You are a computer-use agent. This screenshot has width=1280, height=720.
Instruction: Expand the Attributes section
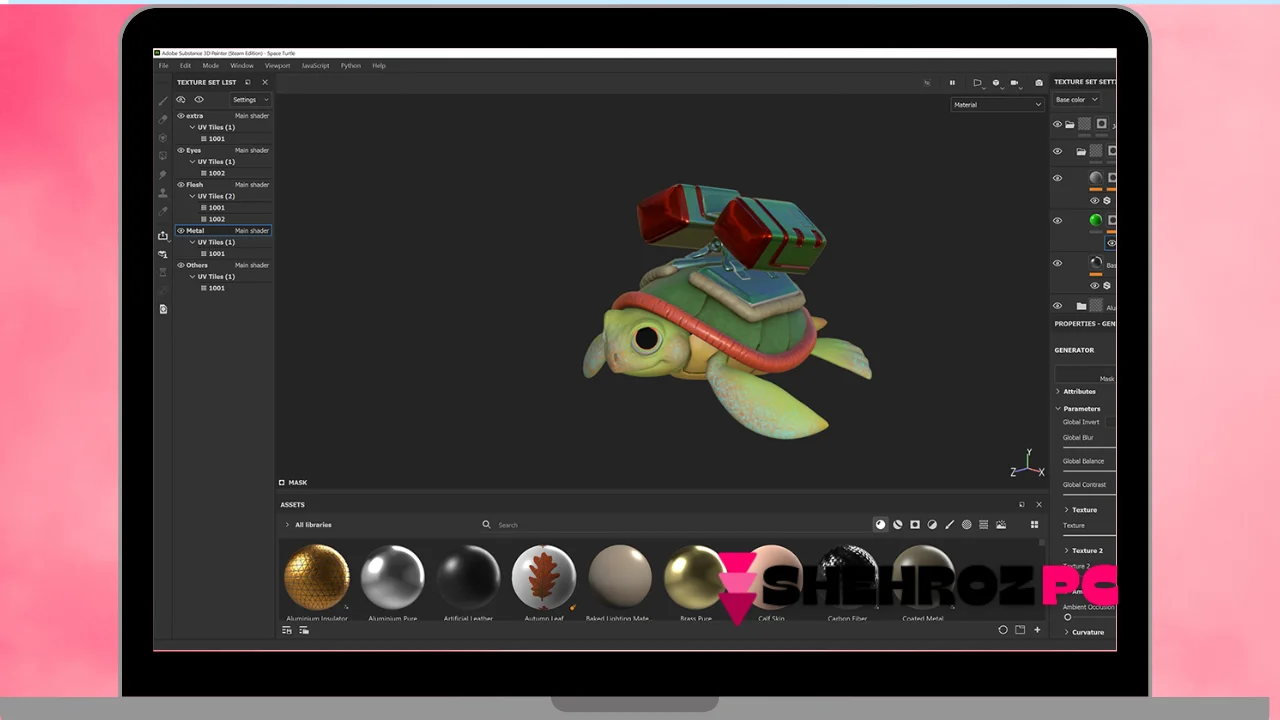(1058, 391)
